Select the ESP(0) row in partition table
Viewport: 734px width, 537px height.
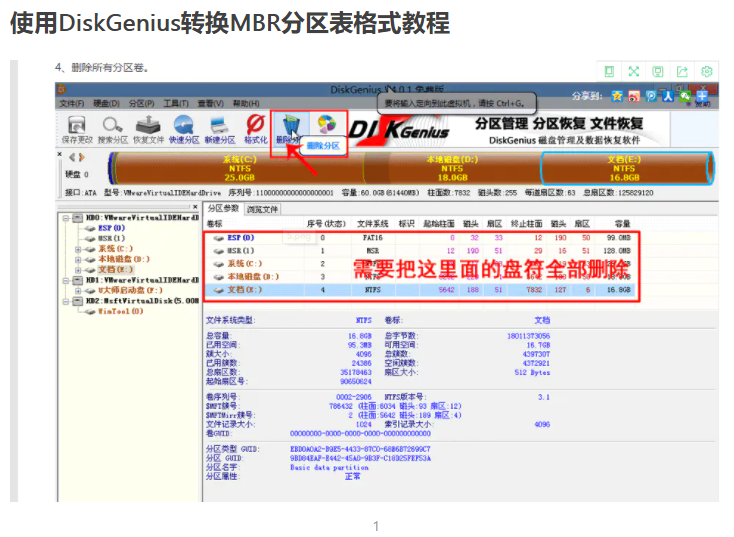tap(421, 238)
